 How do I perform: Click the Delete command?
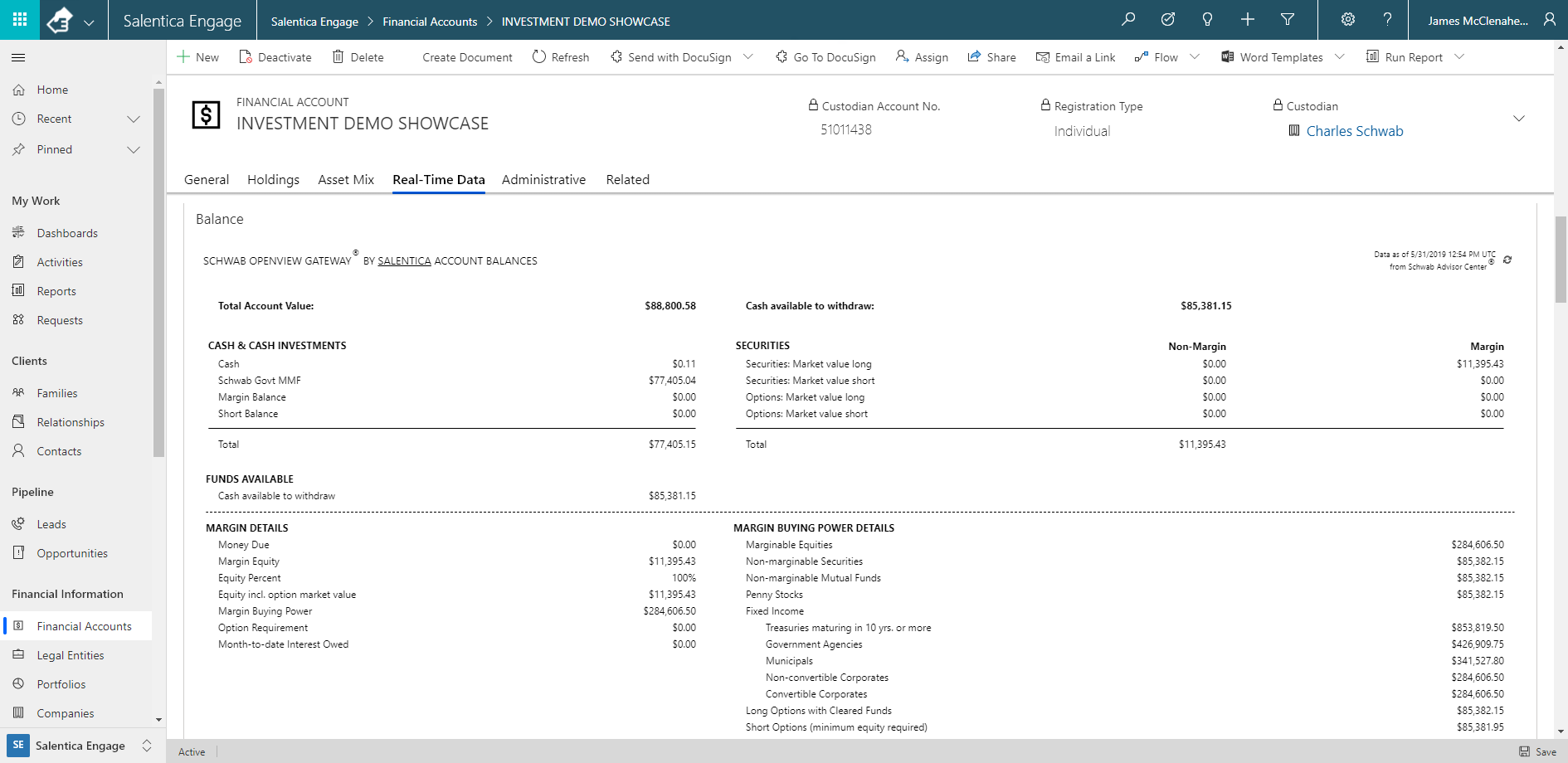358,57
